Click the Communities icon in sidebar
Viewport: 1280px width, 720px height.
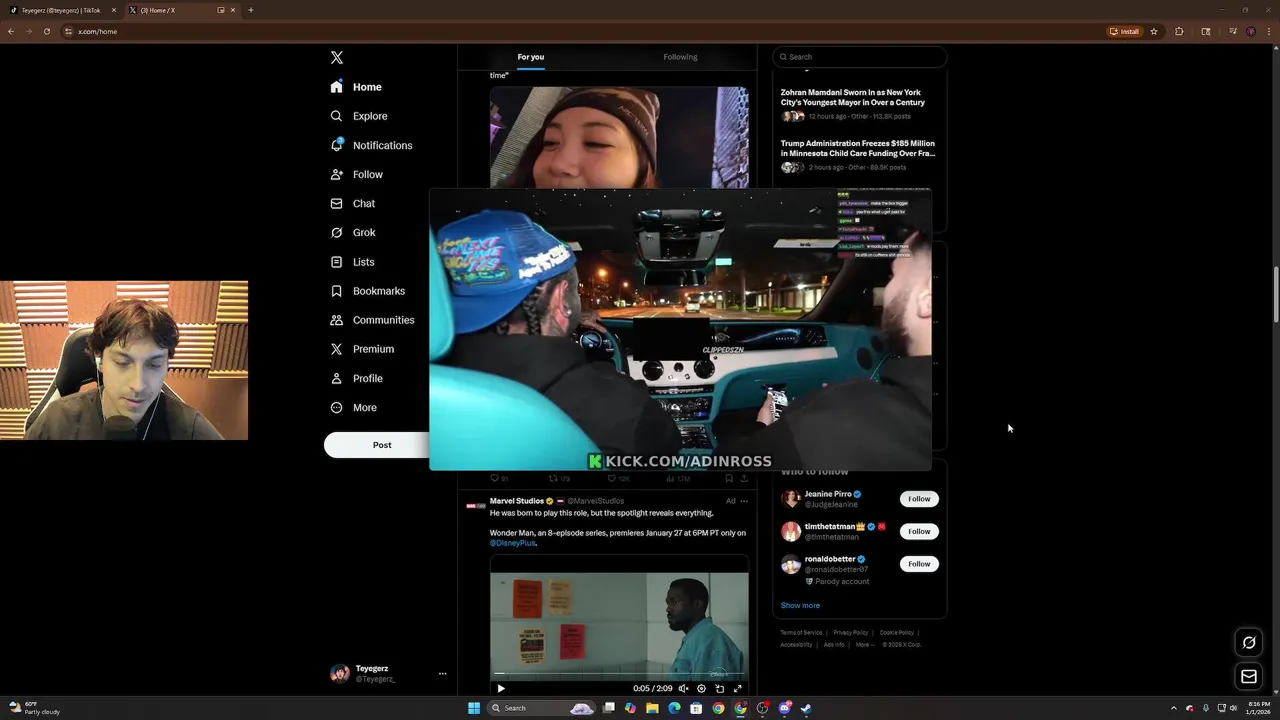click(x=336, y=320)
